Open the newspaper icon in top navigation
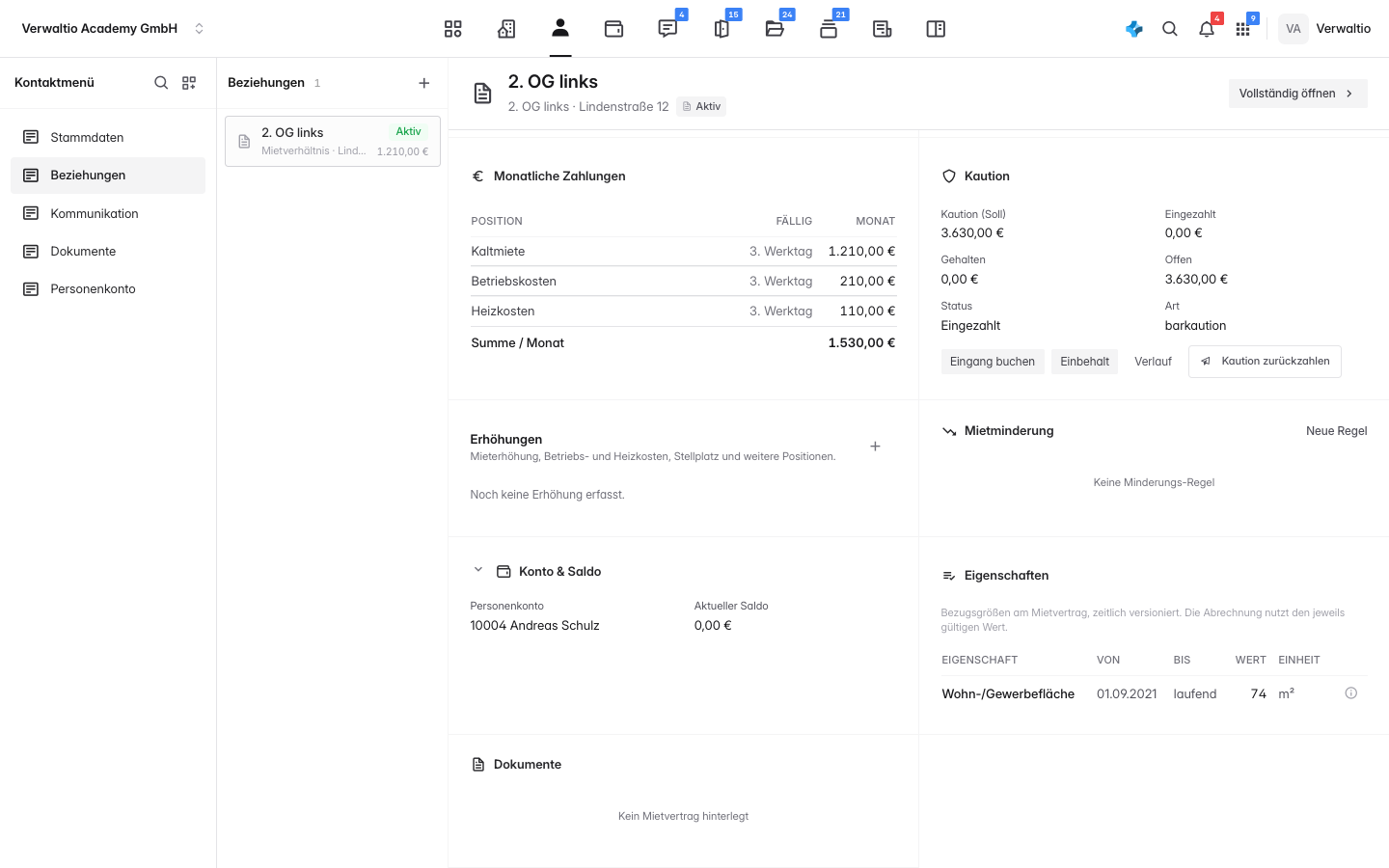This screenshot has width=1389, height=868. [882, 29]
